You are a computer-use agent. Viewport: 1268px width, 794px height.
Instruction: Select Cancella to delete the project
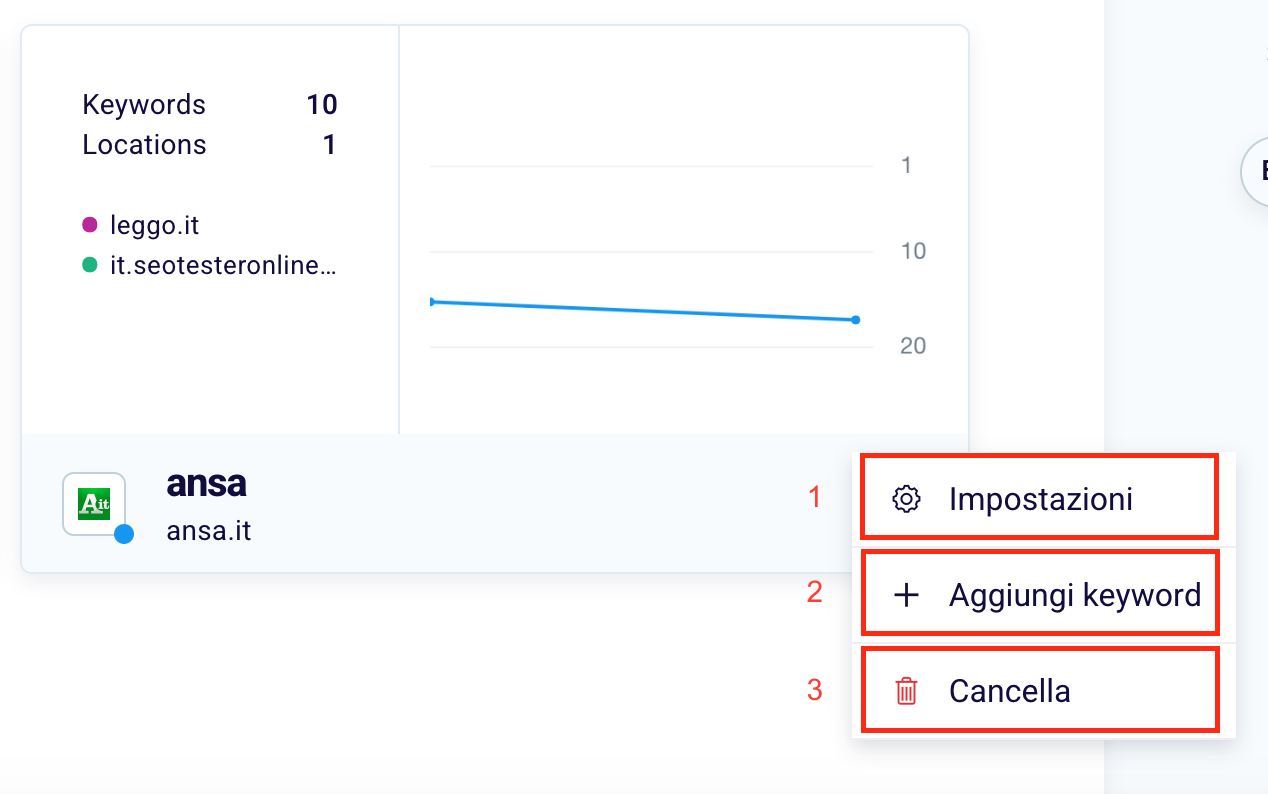[1009, 691]
